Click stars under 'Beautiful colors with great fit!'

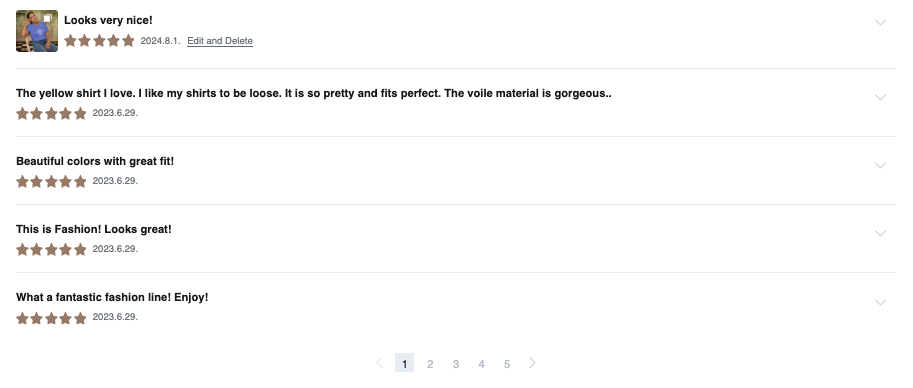click(x=51, y=181)
